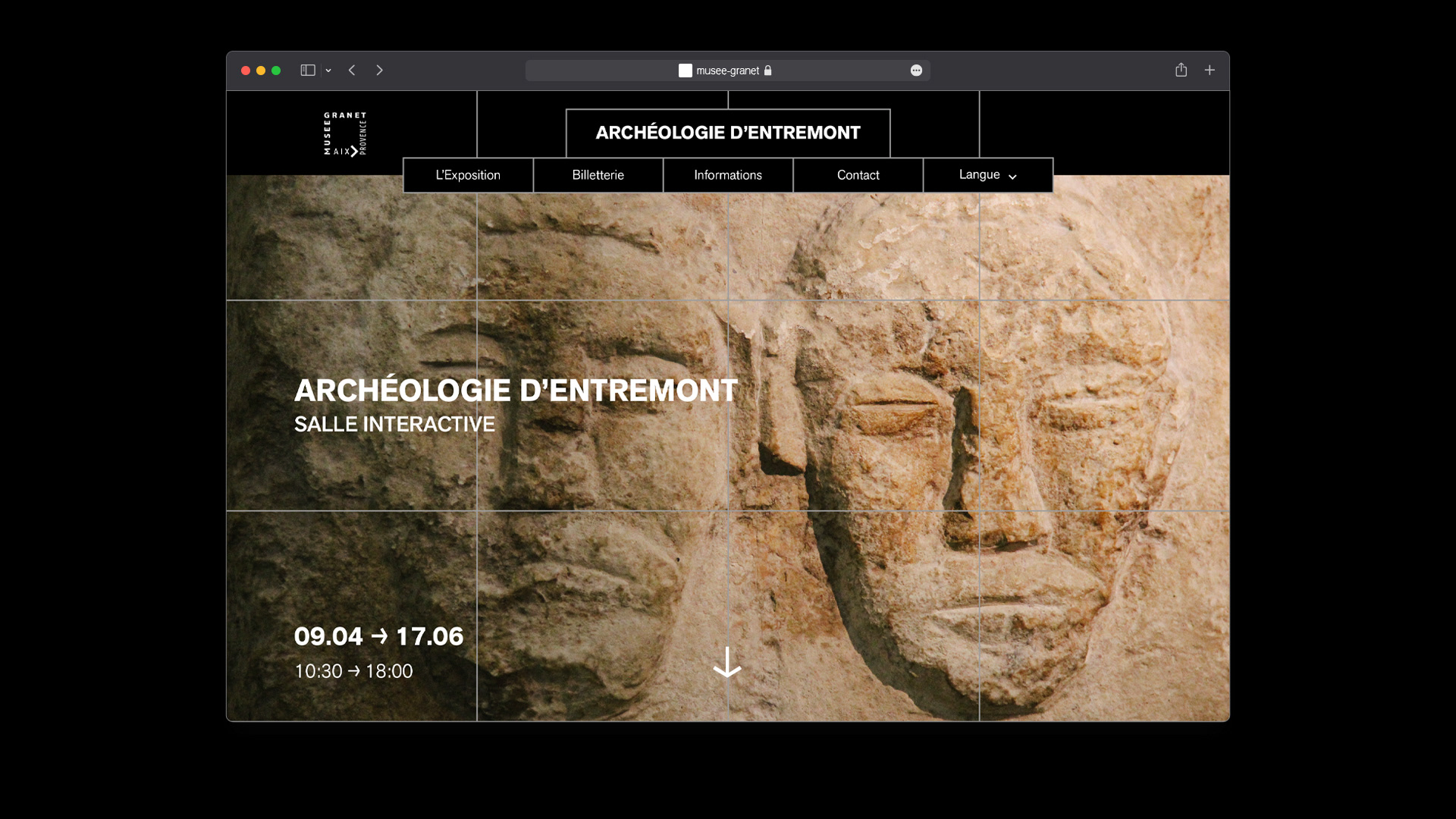1456x819 pixels.
Task: Go back with the browser back arrow
Action: [352, 71]
